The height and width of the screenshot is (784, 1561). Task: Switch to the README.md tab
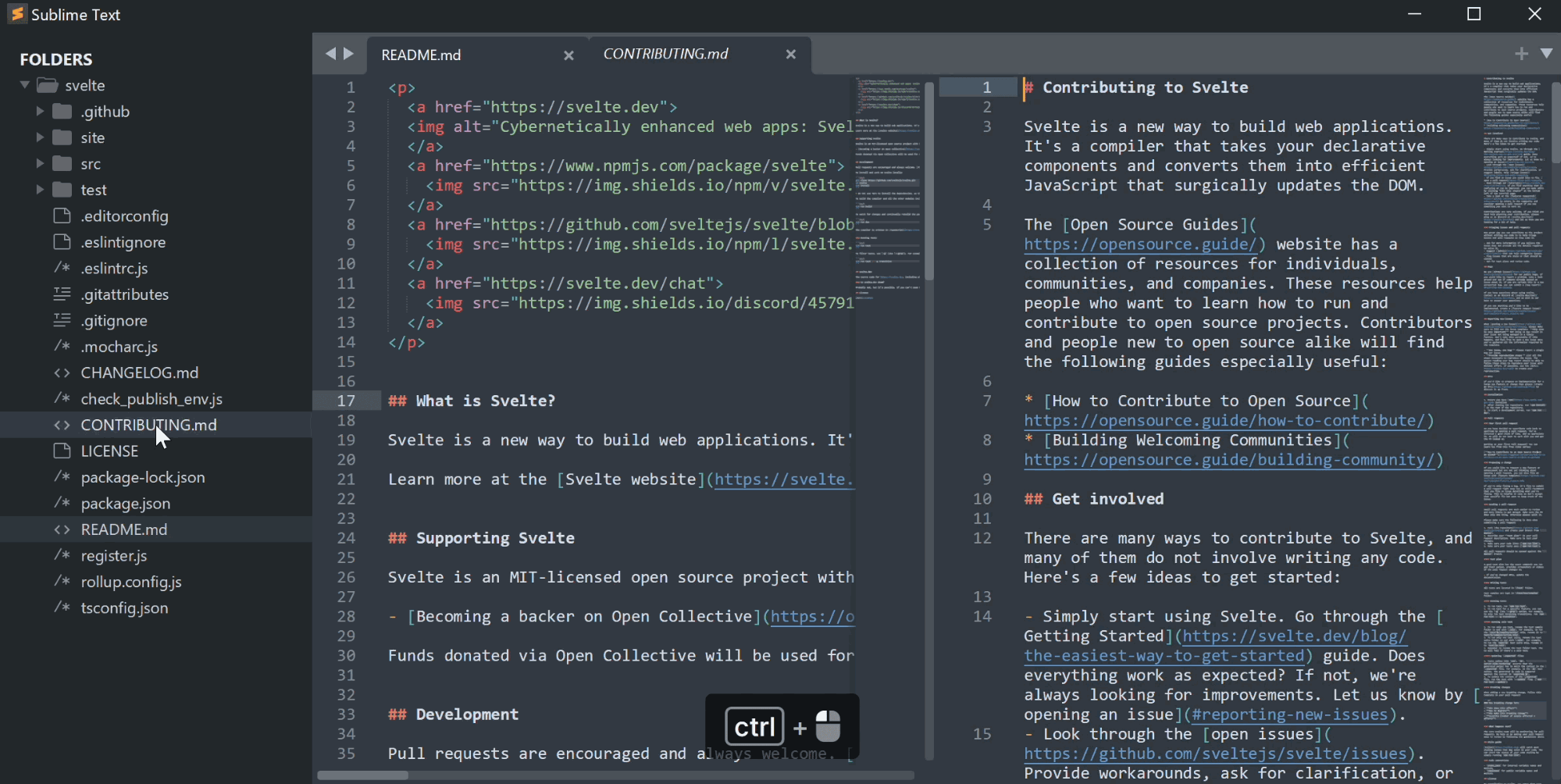coord(421,54)
